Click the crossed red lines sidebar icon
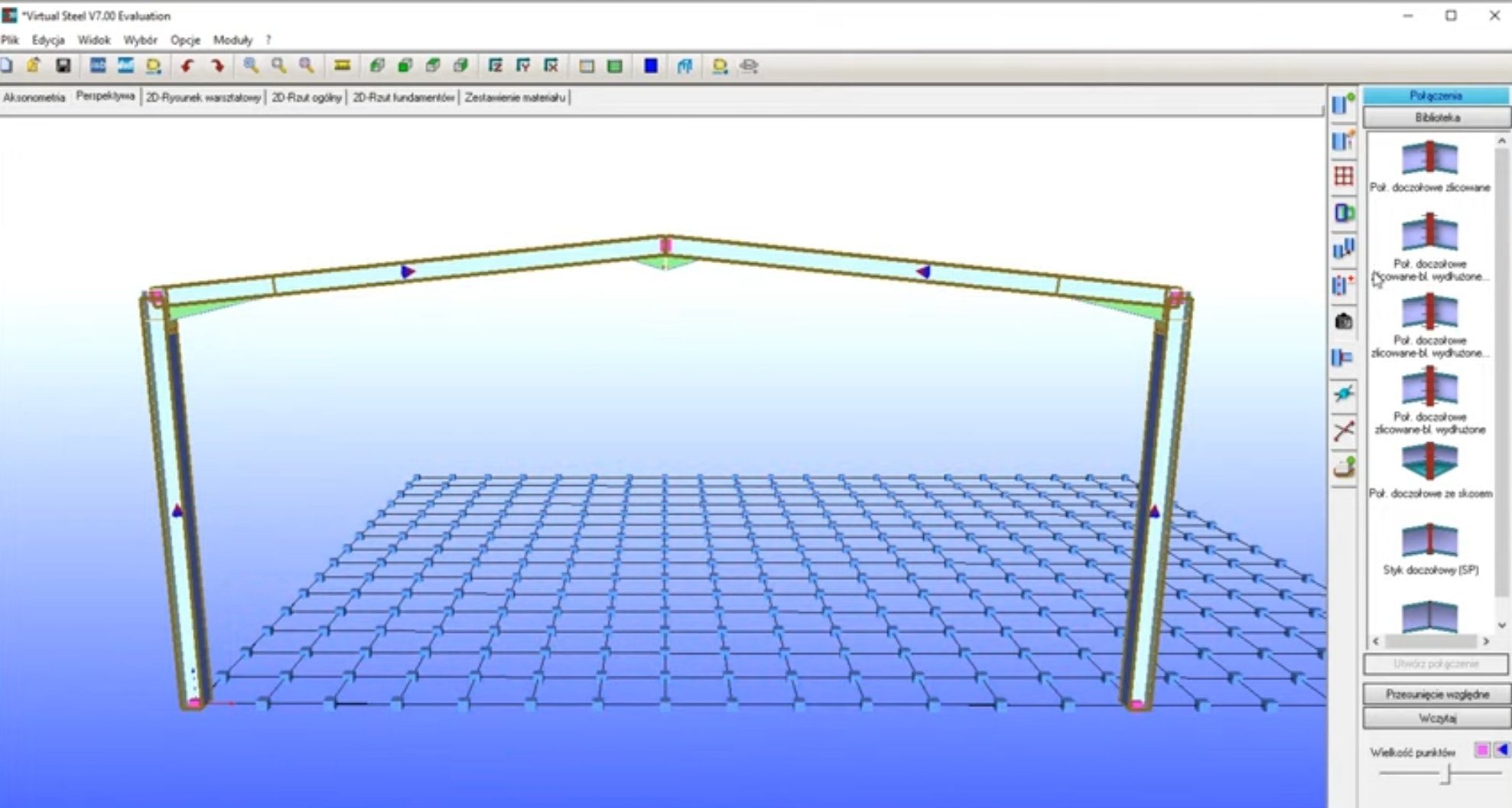1512x808 pixels. point(1344,431)
